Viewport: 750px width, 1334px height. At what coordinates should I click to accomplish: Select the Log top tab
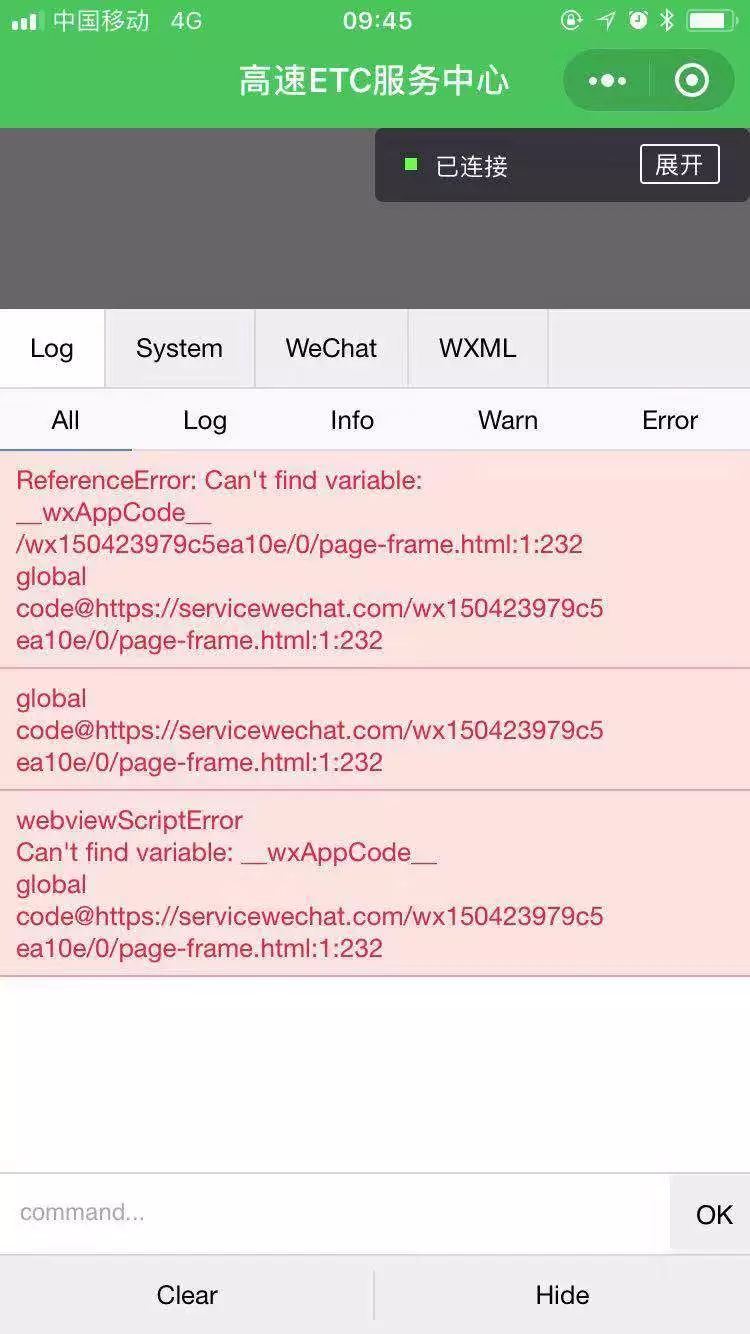point(52,348)
